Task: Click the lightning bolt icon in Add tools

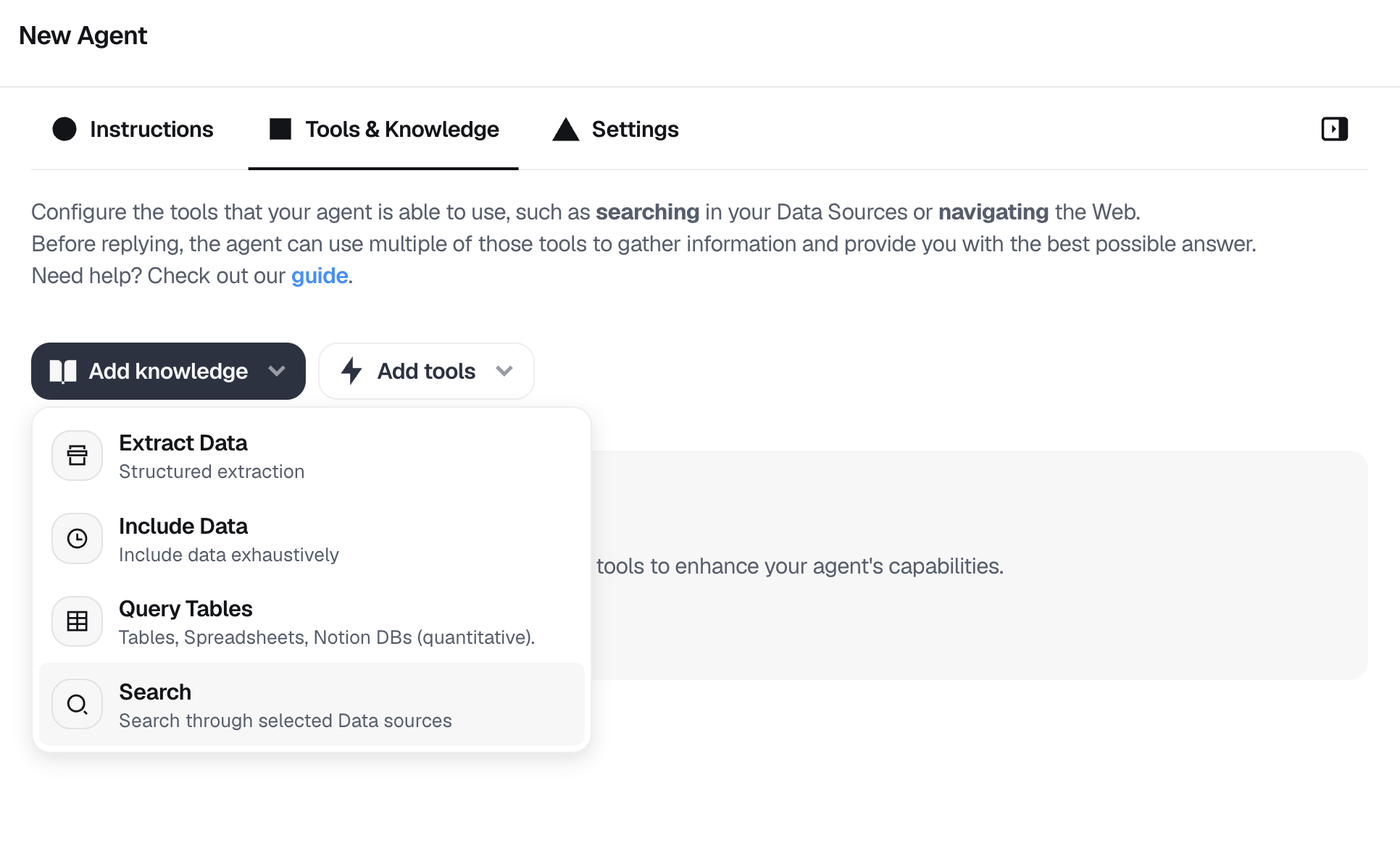Action: coord(351,371)
